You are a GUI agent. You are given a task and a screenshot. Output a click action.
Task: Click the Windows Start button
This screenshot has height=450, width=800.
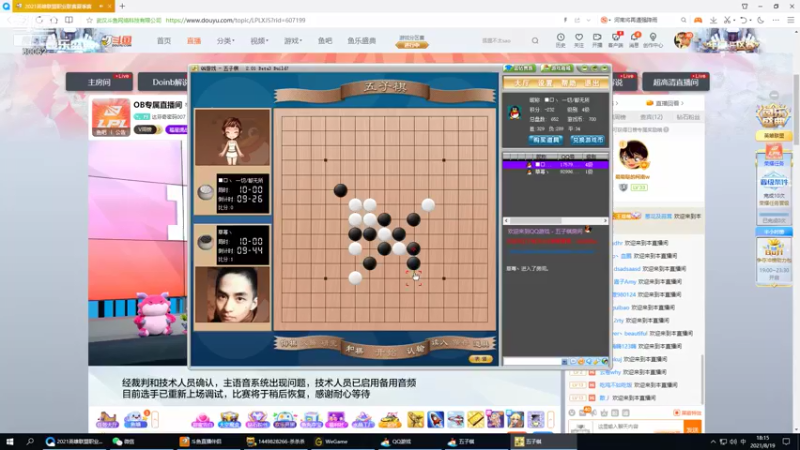10,442
